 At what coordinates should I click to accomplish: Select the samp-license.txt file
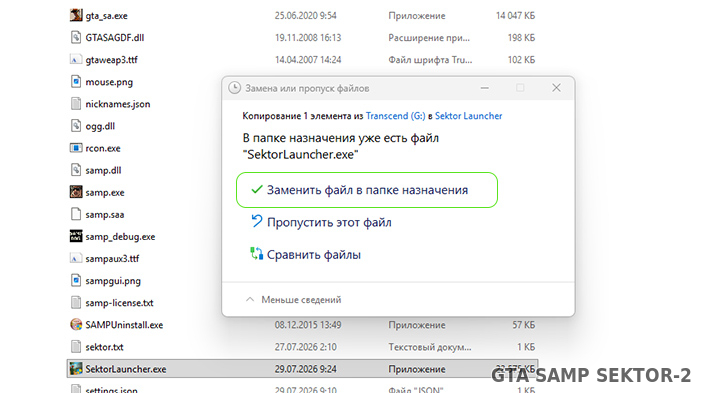119,303
